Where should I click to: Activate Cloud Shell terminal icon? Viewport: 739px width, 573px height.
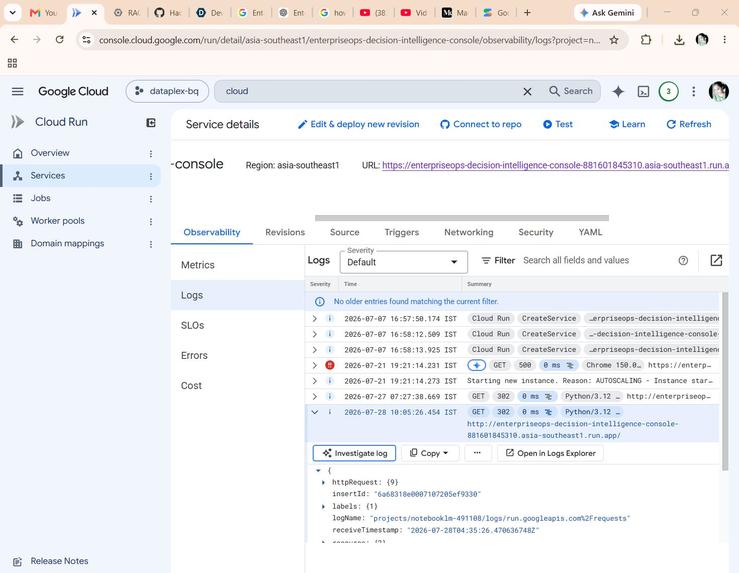tap(643, 91)
